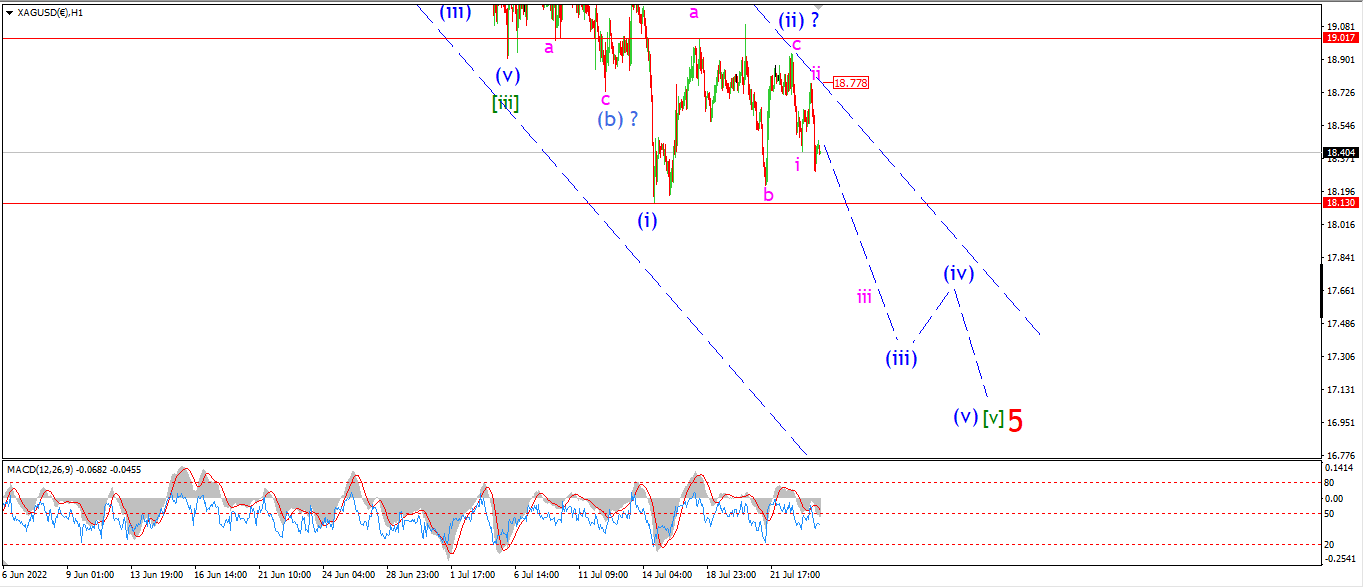
Task: Click the 14 Jul 04:00 date marker
Action: click(666, 575)
